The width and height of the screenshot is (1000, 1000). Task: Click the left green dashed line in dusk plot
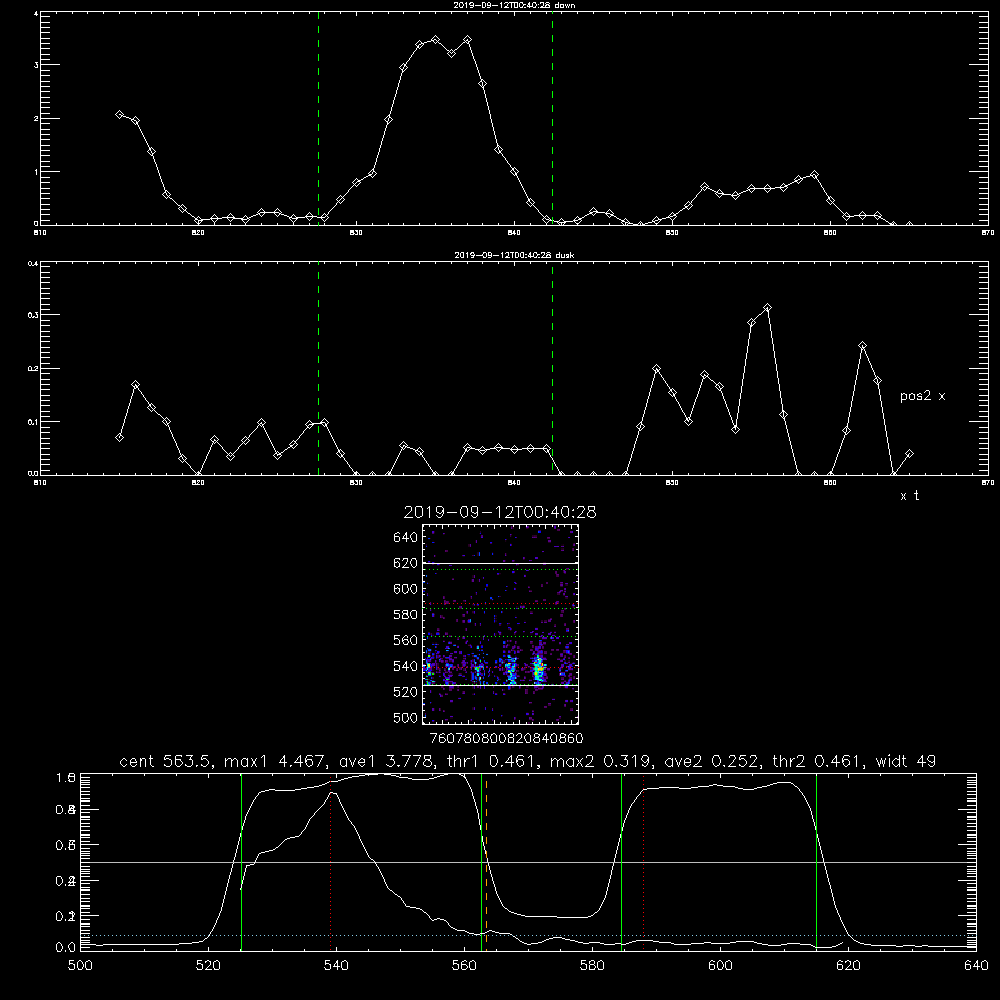318,369
